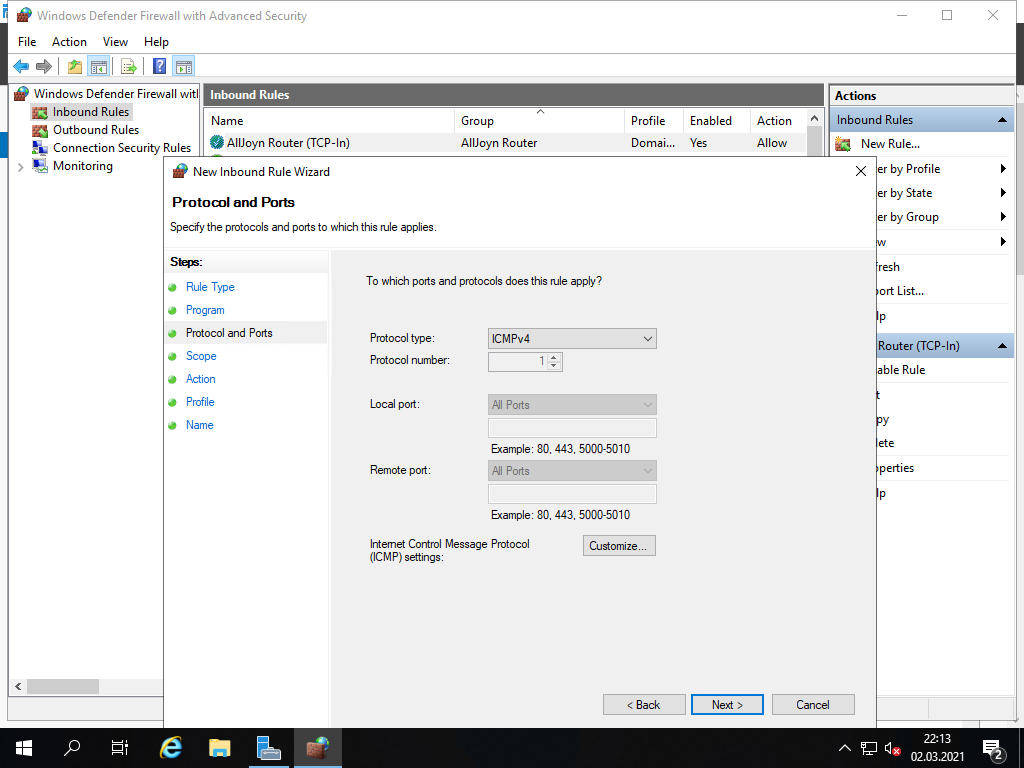Screen dimensions: 1024x768
Task: Click the Customize... ICMP settings button
Action: tap(619, 546)
